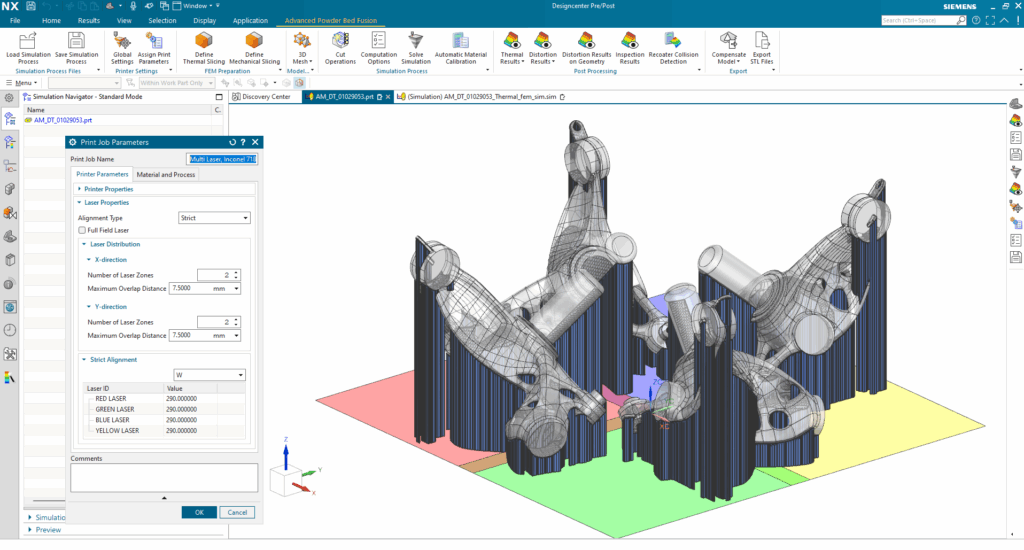Open the Inspection Results tool
This screenshot has height=550, width=1024.
630,40
